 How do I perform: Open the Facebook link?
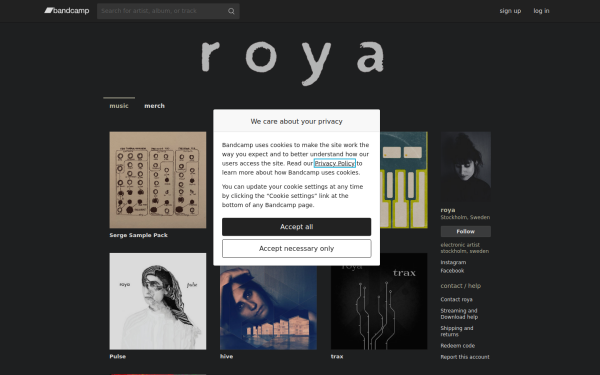[452, 271]
